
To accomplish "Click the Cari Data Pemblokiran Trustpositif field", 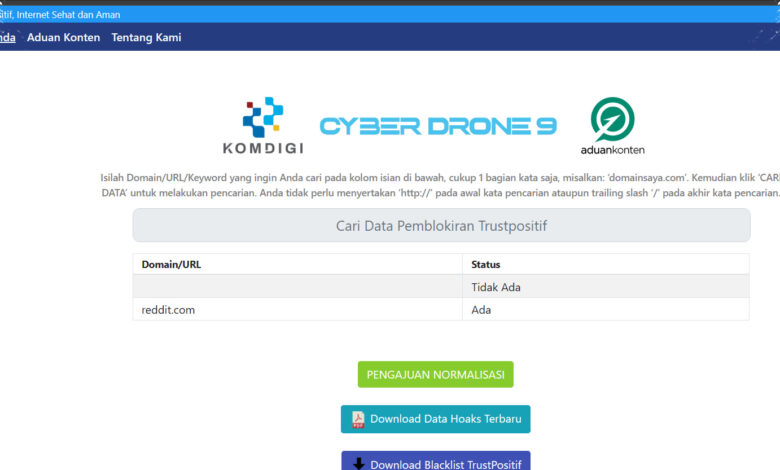I will click(441, 225).
